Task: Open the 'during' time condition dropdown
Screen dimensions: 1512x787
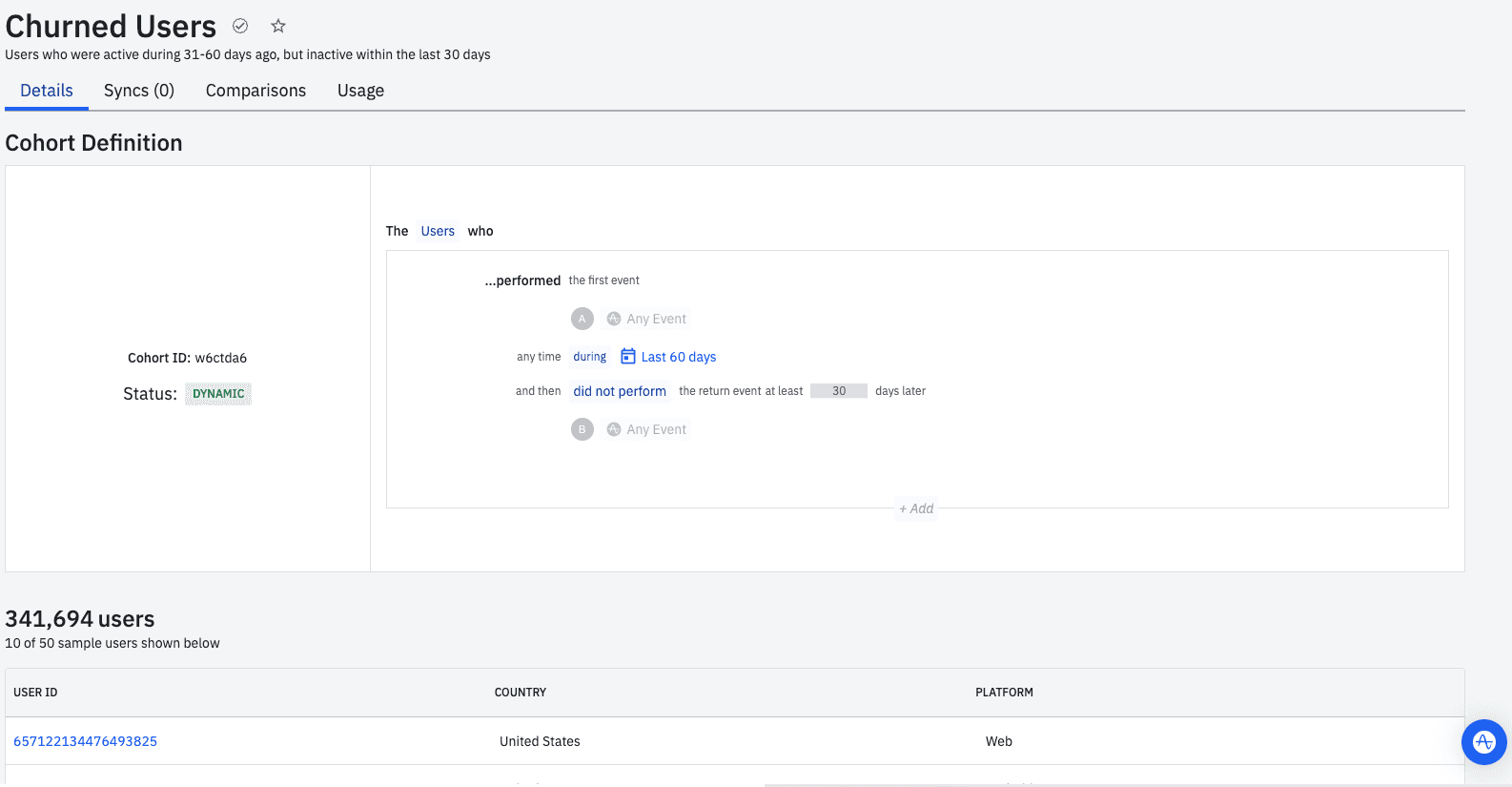Action: pyautogui.click(x=589, y=357)
